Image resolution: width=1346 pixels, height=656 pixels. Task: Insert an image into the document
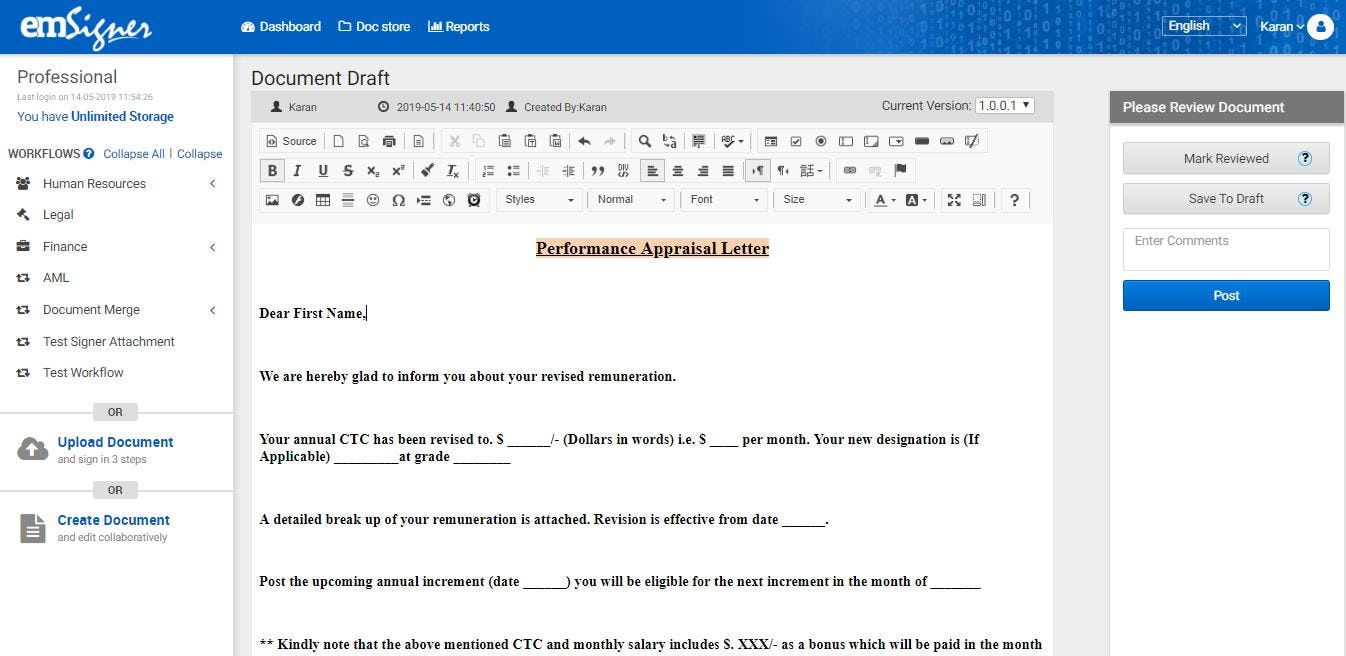(271, 200)
